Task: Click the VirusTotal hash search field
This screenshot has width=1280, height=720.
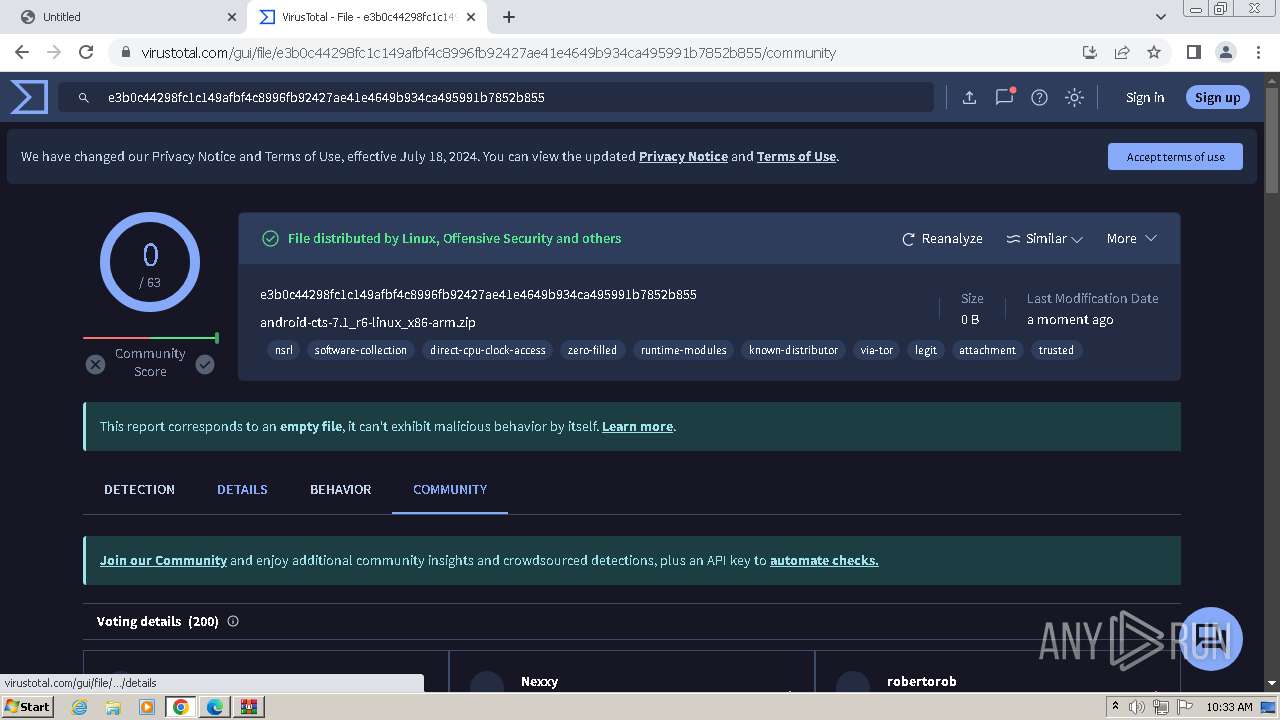Action: point(496,97)
